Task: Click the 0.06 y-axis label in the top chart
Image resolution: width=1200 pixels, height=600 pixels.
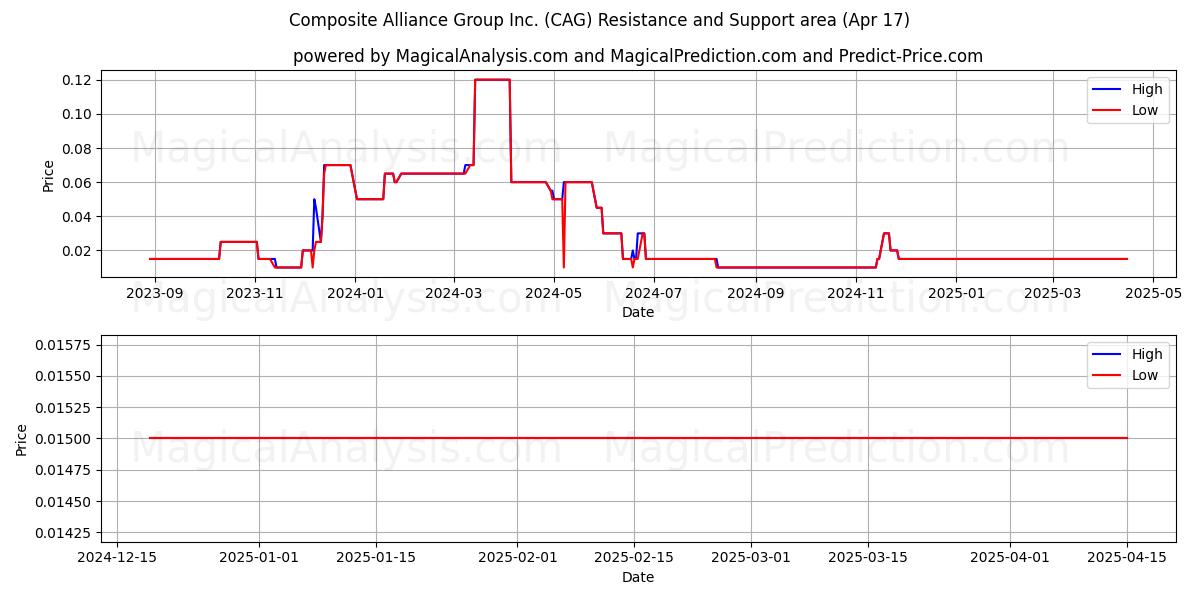Action: click(77, 182)
